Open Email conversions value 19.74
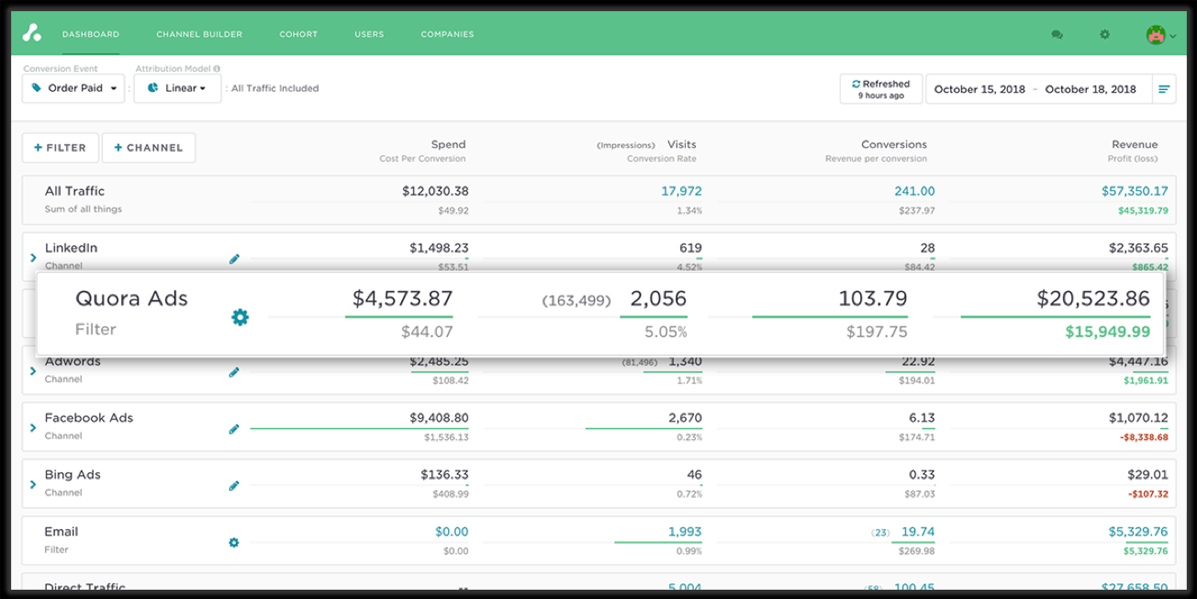 [918, 532]
